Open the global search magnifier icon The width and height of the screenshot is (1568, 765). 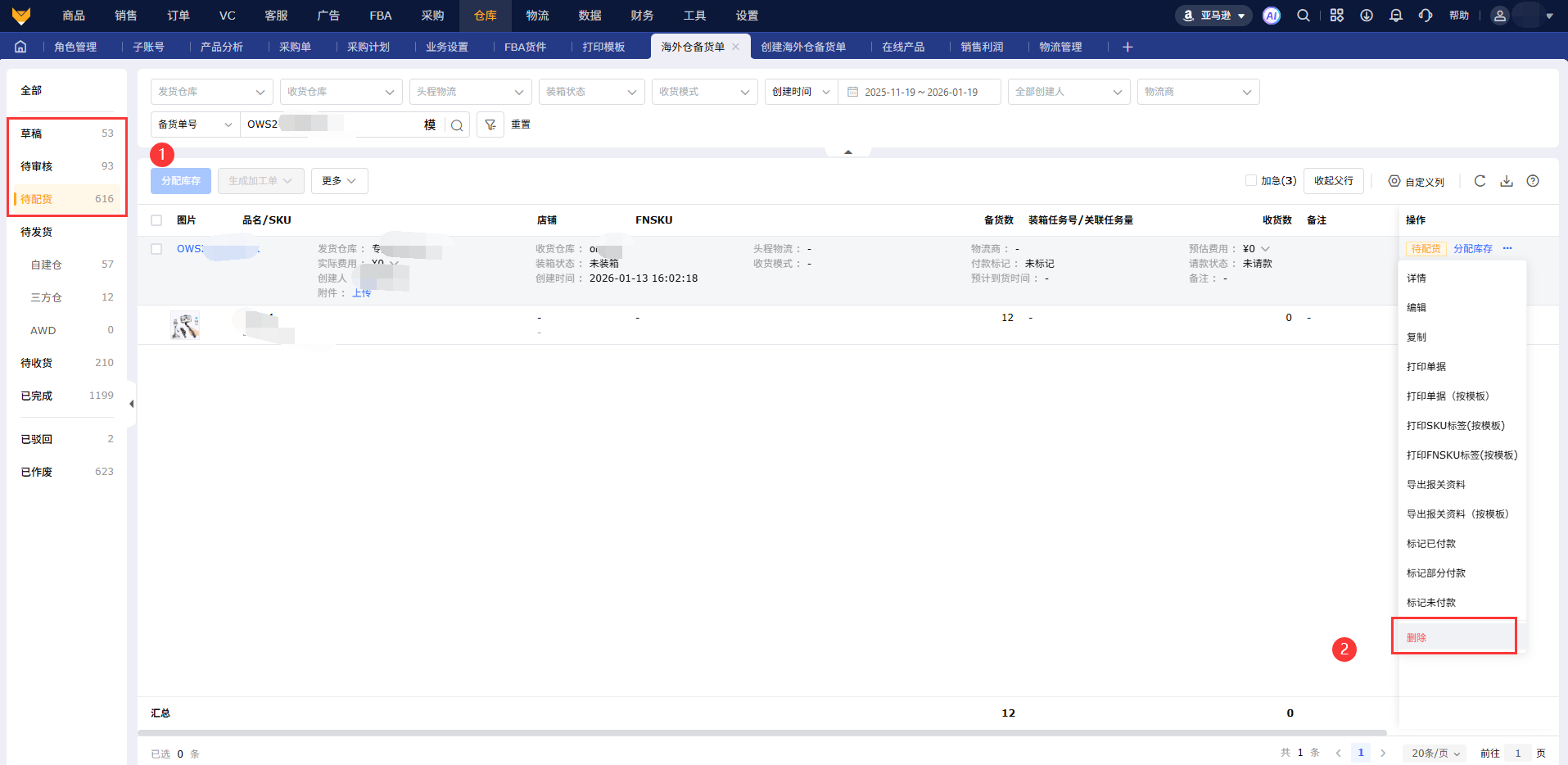[1304, 16]
